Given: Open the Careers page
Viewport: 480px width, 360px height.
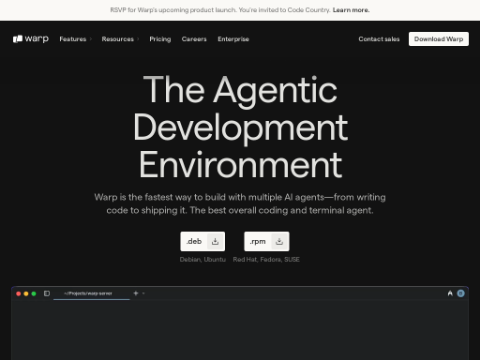Looking at the screenshot, I should click(x=194, y=39).
